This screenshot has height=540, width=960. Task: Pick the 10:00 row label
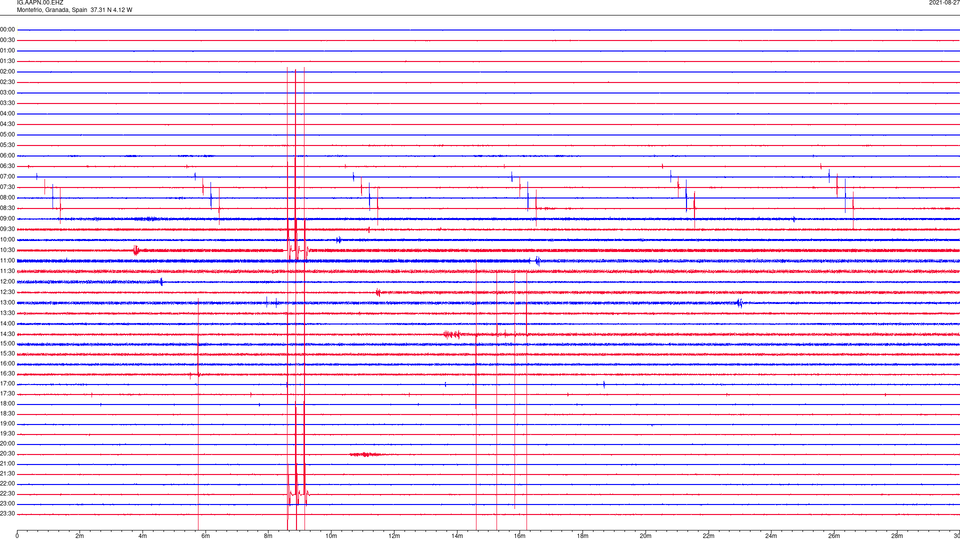[x=8, y=239]
